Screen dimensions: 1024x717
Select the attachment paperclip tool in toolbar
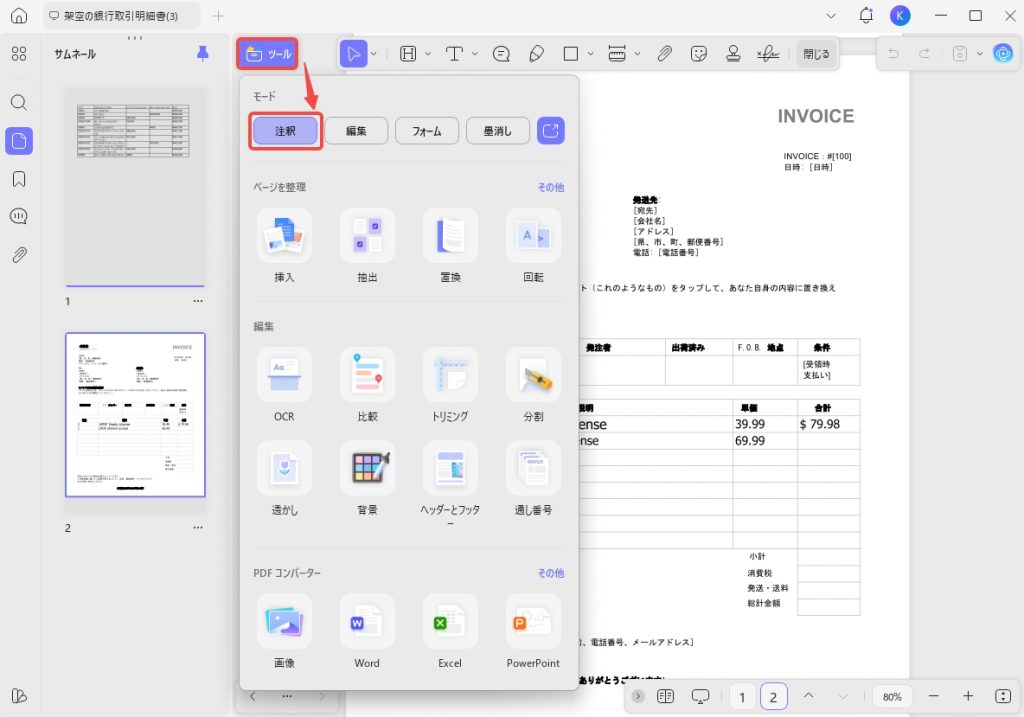664,54
